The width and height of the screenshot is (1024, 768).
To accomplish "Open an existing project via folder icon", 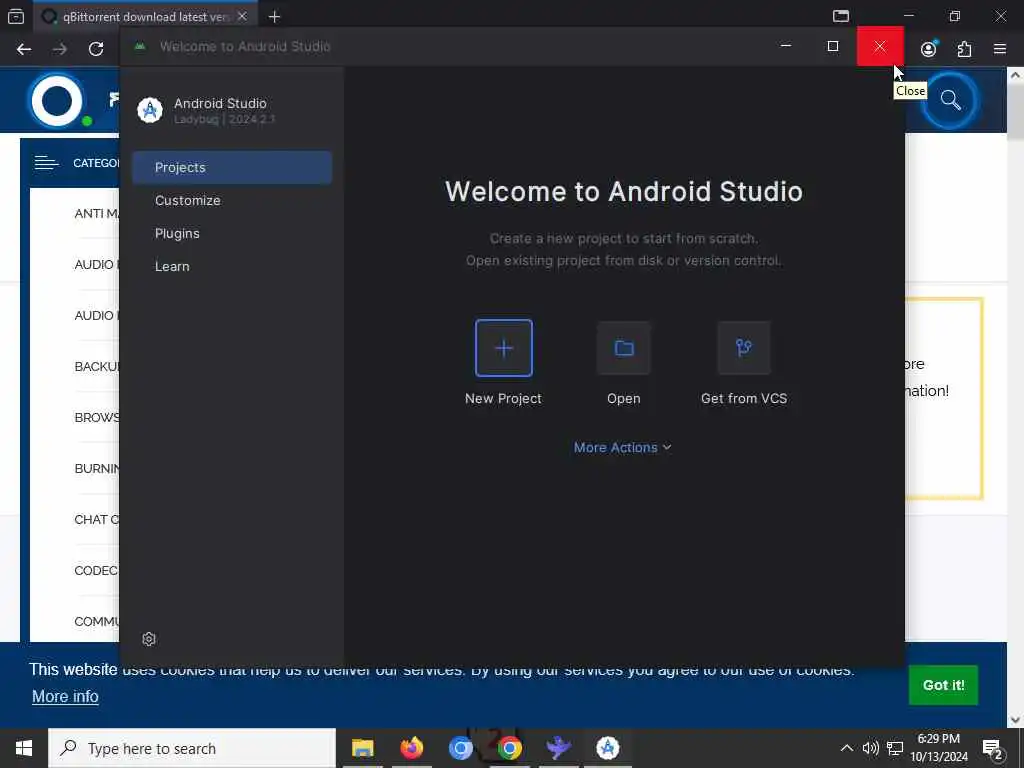I will pyautogui.click(x=624, y=348).
